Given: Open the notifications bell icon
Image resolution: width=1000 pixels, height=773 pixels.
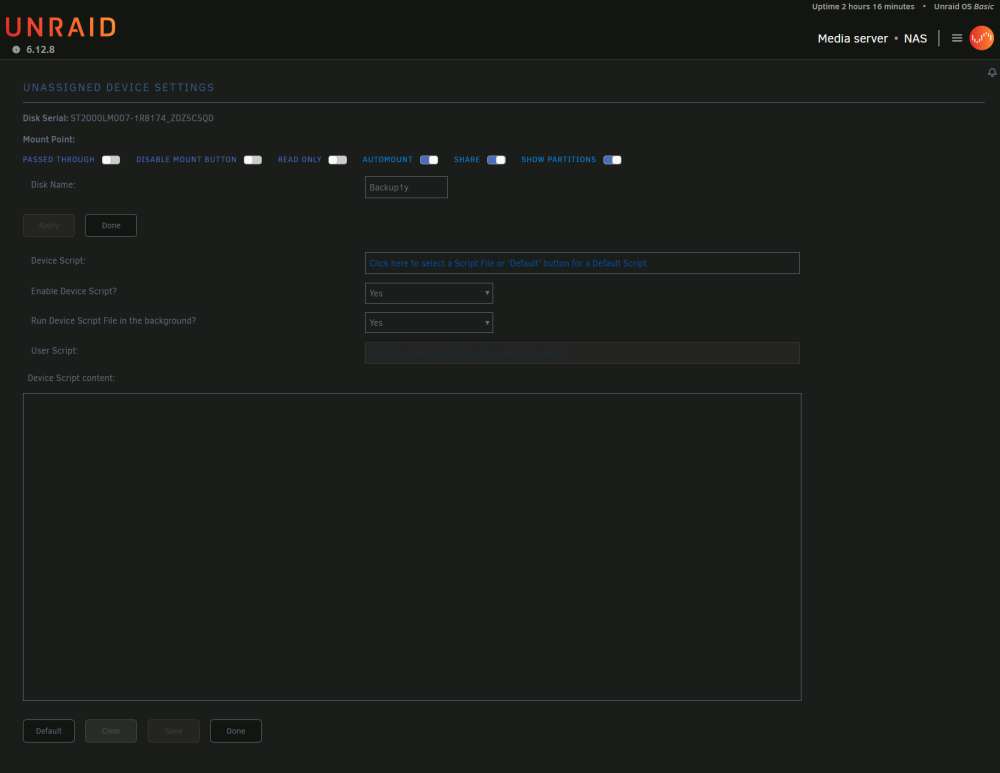Looking at the screenshot, I should point(992,72).
